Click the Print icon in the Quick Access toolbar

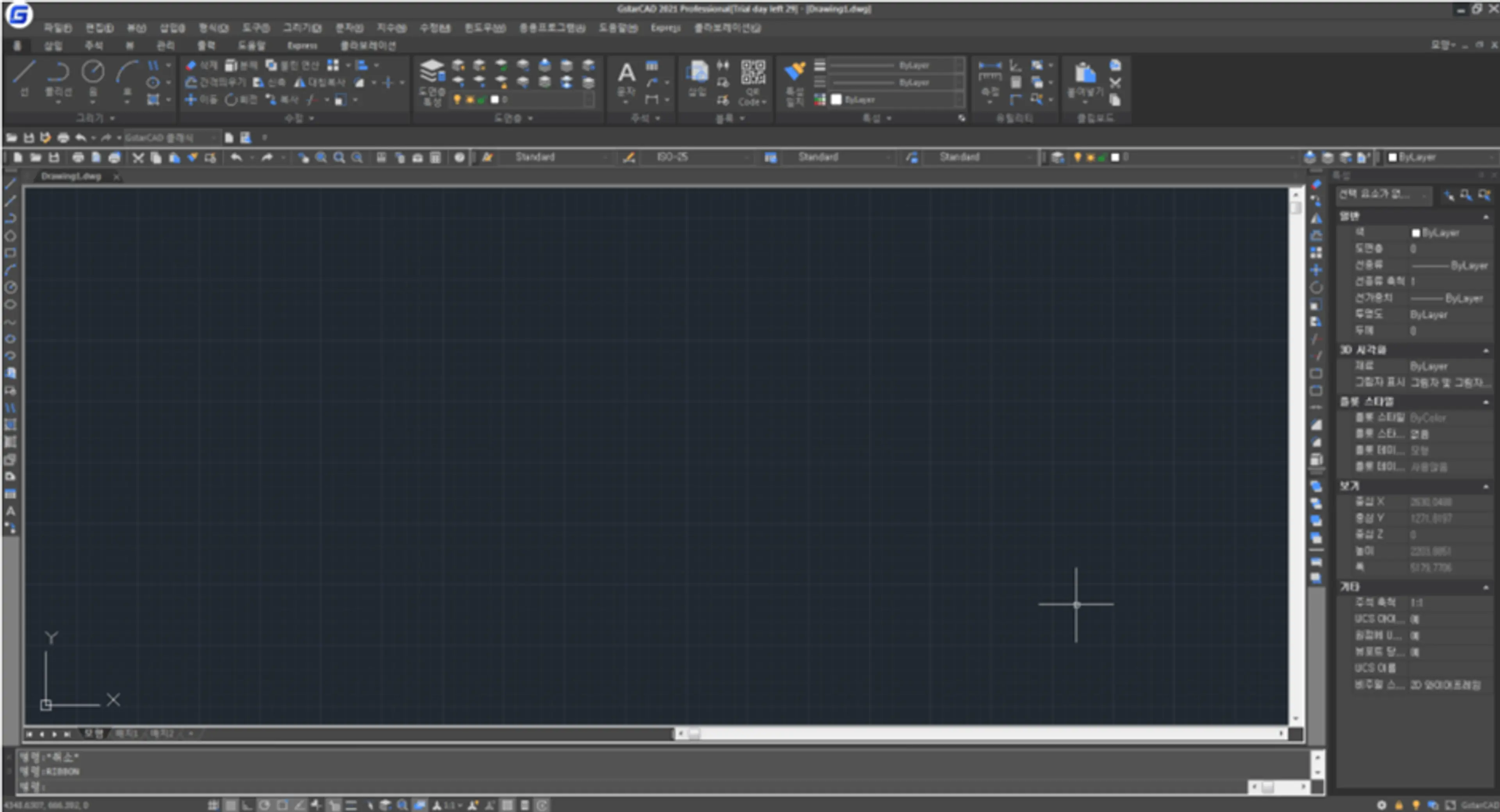tap(63, 138)
